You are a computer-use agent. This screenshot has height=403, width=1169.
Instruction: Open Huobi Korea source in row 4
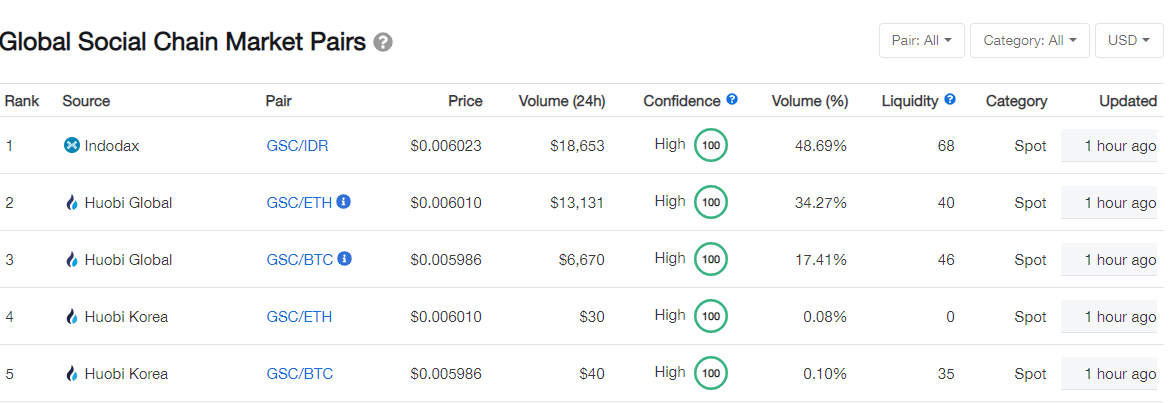(126, 317)
